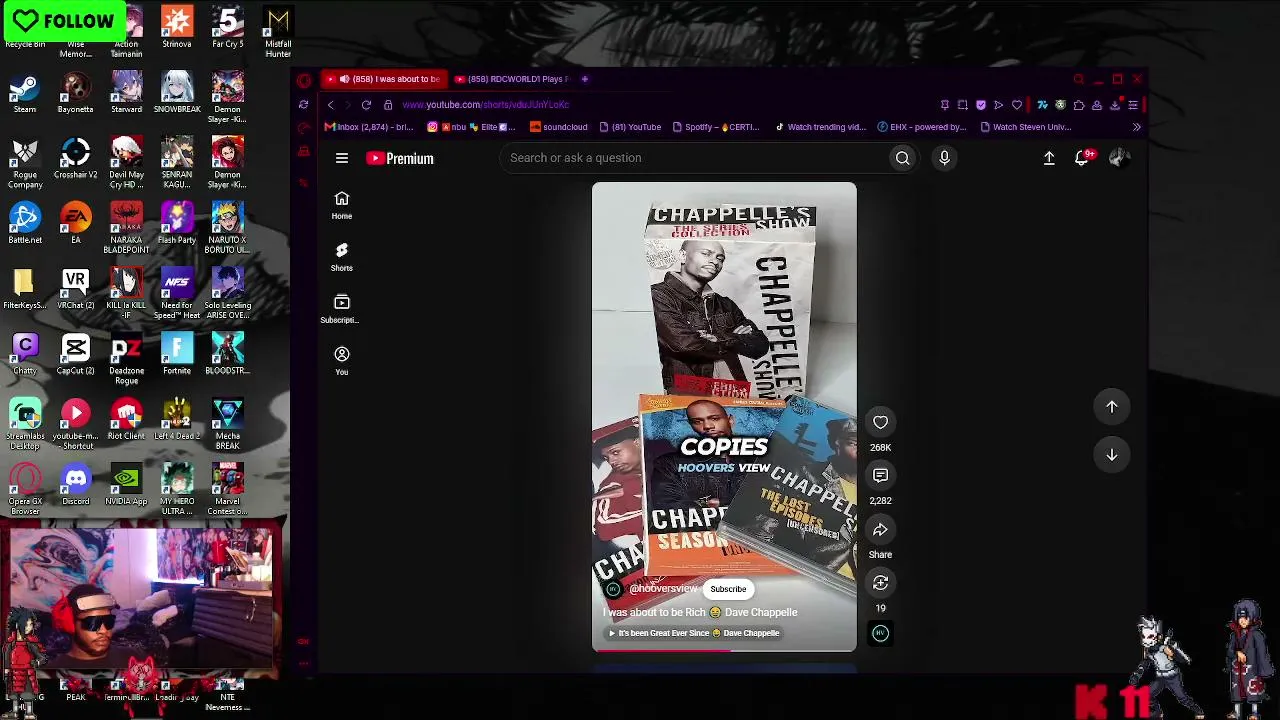Switch to the RDCWORLD1 Plays tab
This screenshot has height=720, width=1280.
click(511, 79)
